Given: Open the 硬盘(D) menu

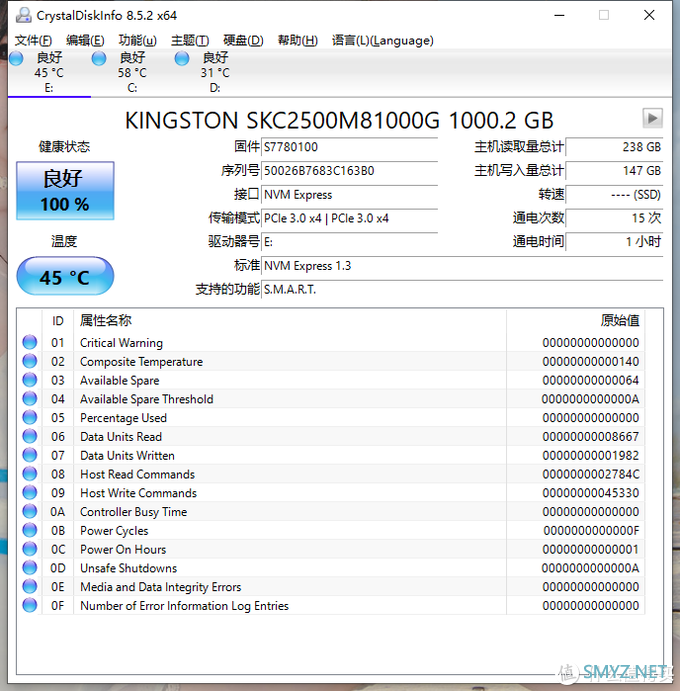Looking at the screenshot, I should pos(243,41).
